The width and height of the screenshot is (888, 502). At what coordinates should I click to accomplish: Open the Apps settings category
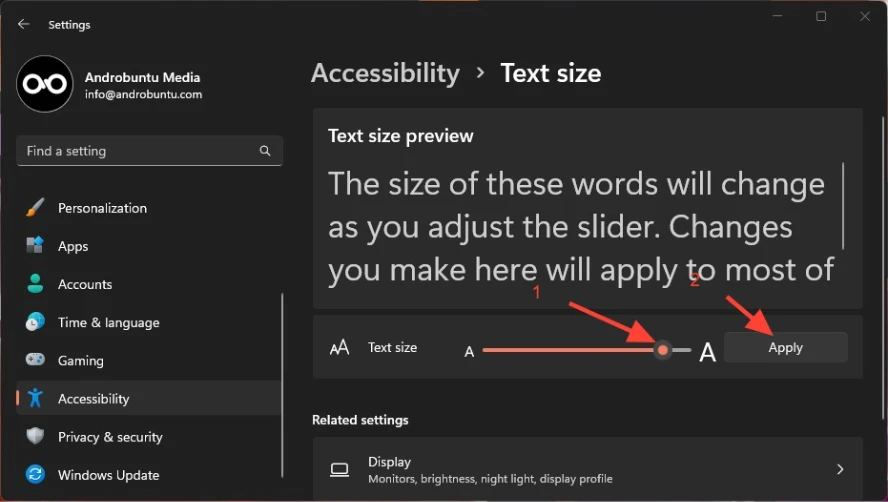[150, 246]
